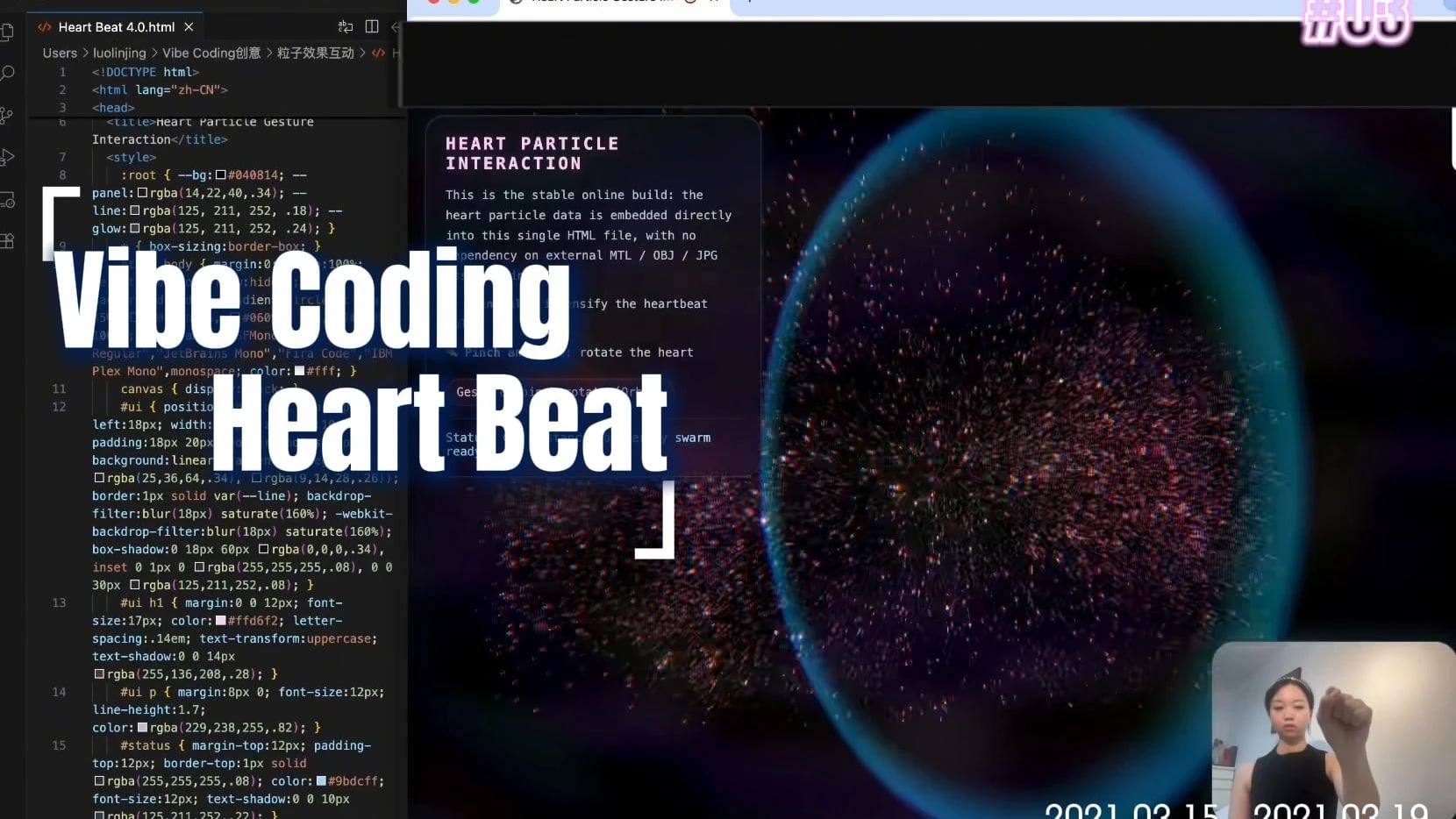Expand the 粒子效果互动 breadcrumb folder

point(315,53)
